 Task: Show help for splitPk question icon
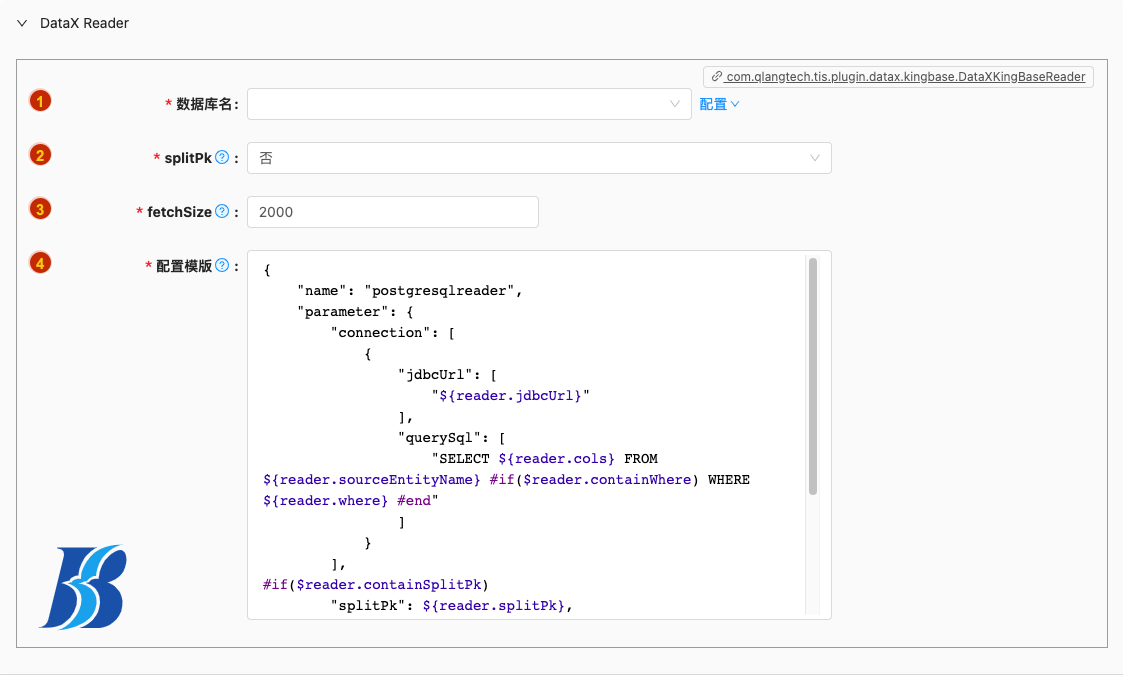[222, 158]
